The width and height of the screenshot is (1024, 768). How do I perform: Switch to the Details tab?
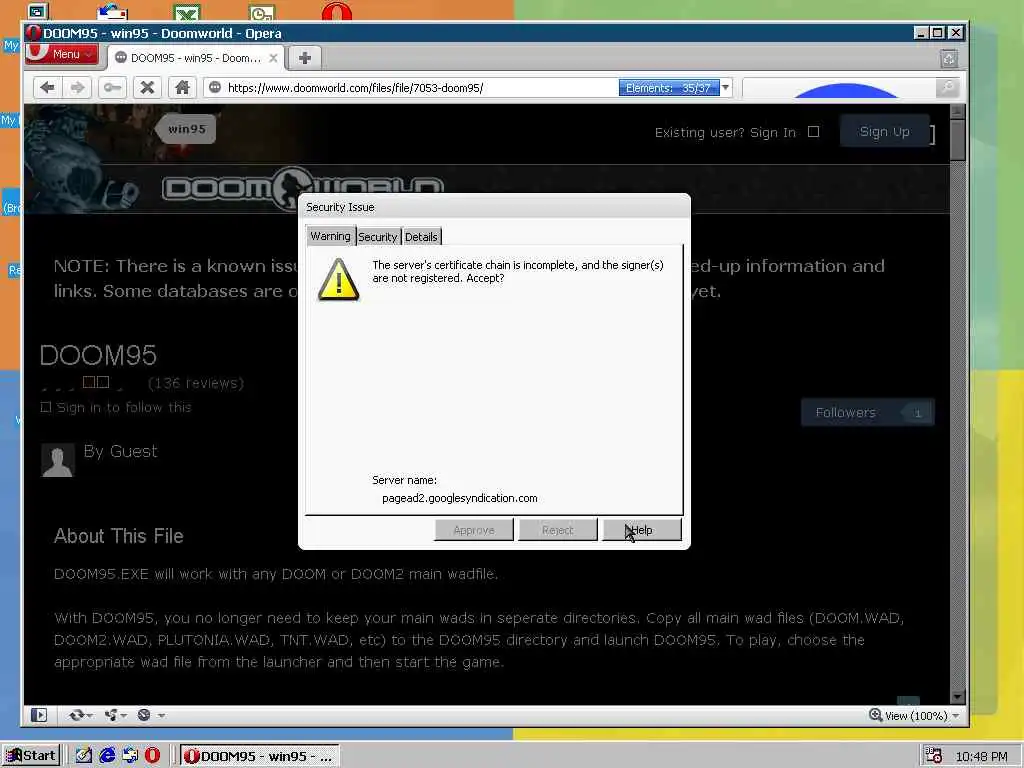[x=421, y=237]
